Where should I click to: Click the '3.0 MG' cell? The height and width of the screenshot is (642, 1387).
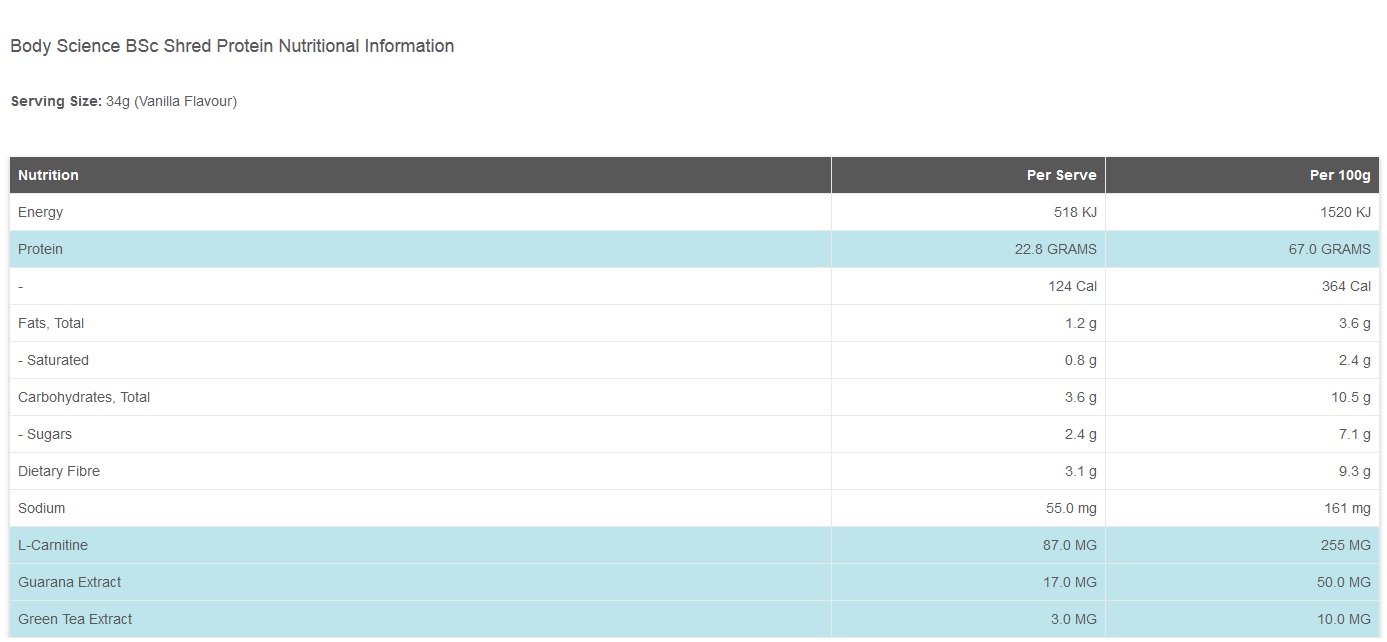(x=968, y=619)
